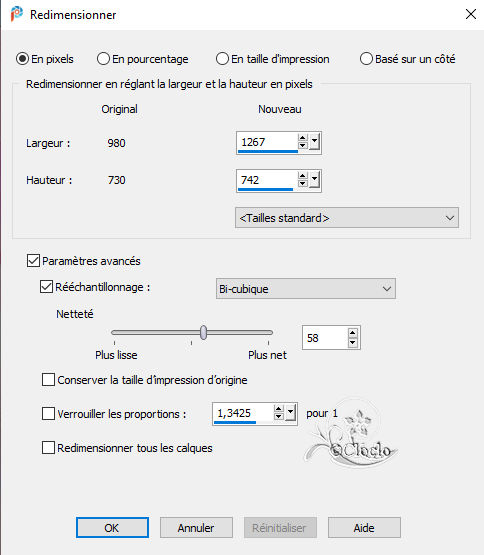Click the PaintShop Pro icon in the title bar
This screenshot has height=555, width=484.
[16, 14]
